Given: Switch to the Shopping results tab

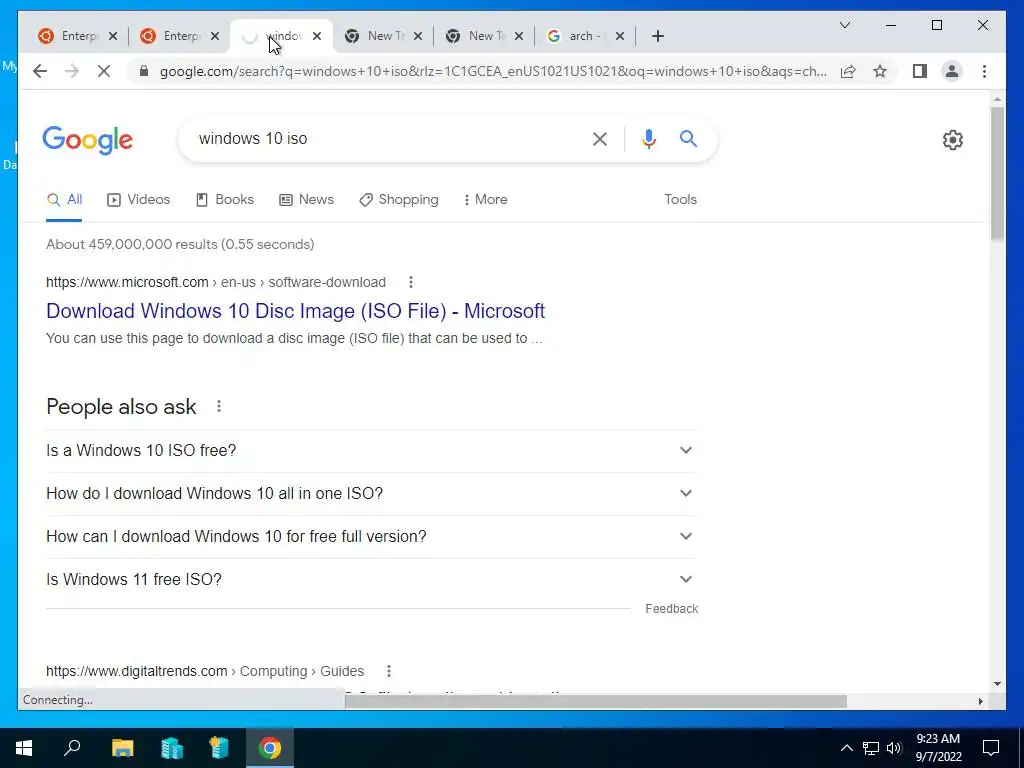Looking at the screenshot, I should click(x=399, y=199).
